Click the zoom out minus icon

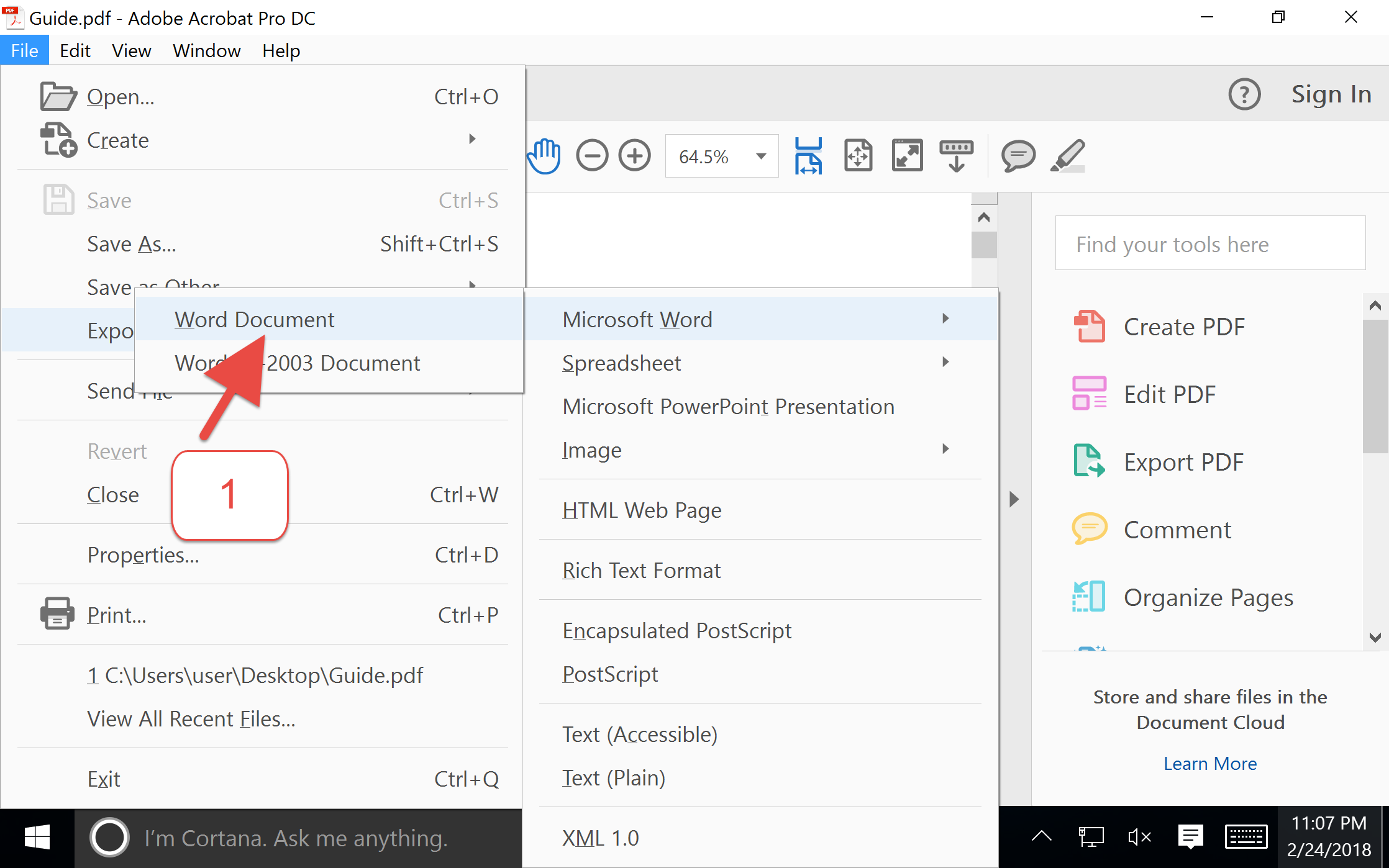(x=592, y=155)
